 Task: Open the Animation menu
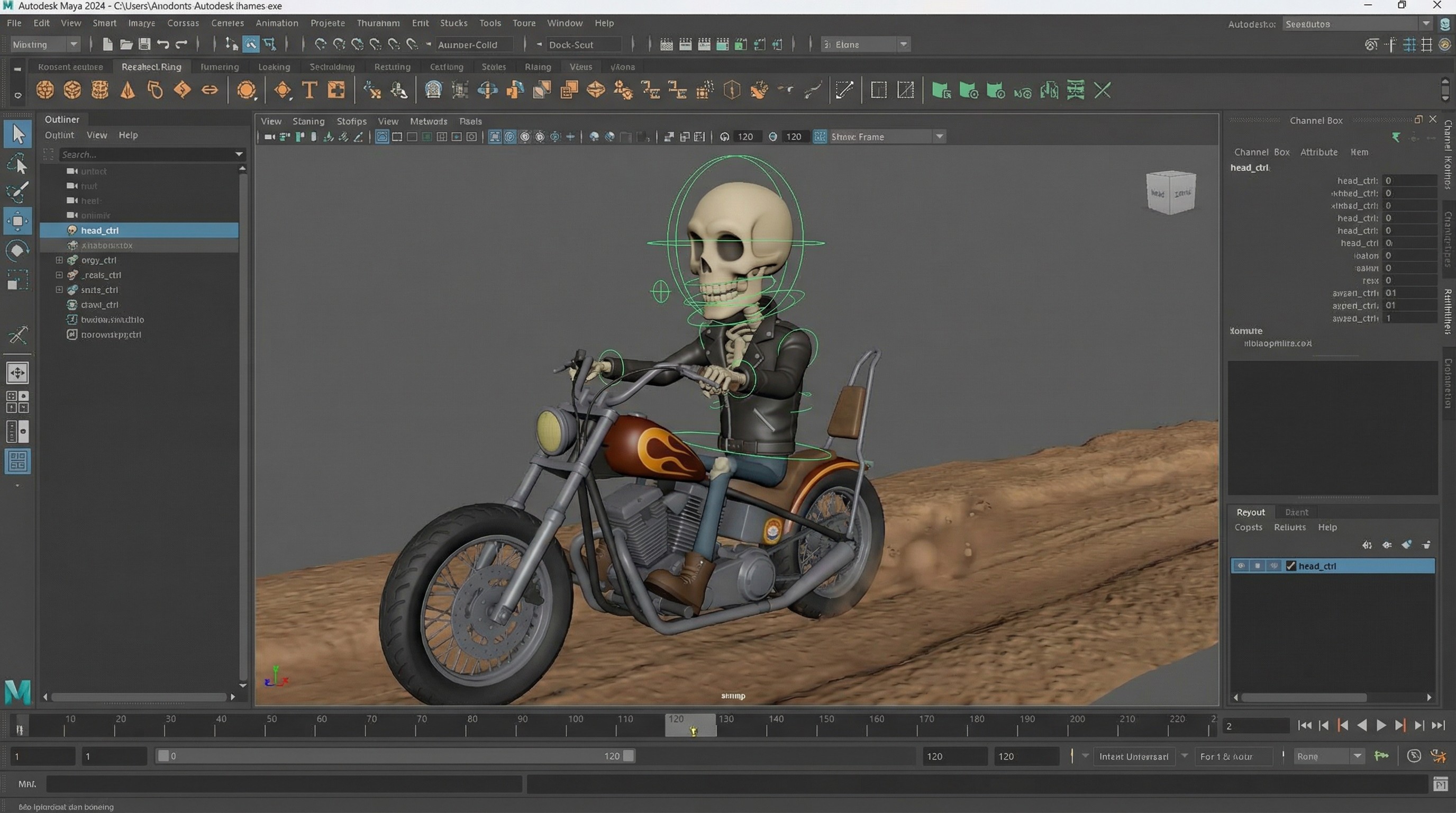(x=276, y=23)
